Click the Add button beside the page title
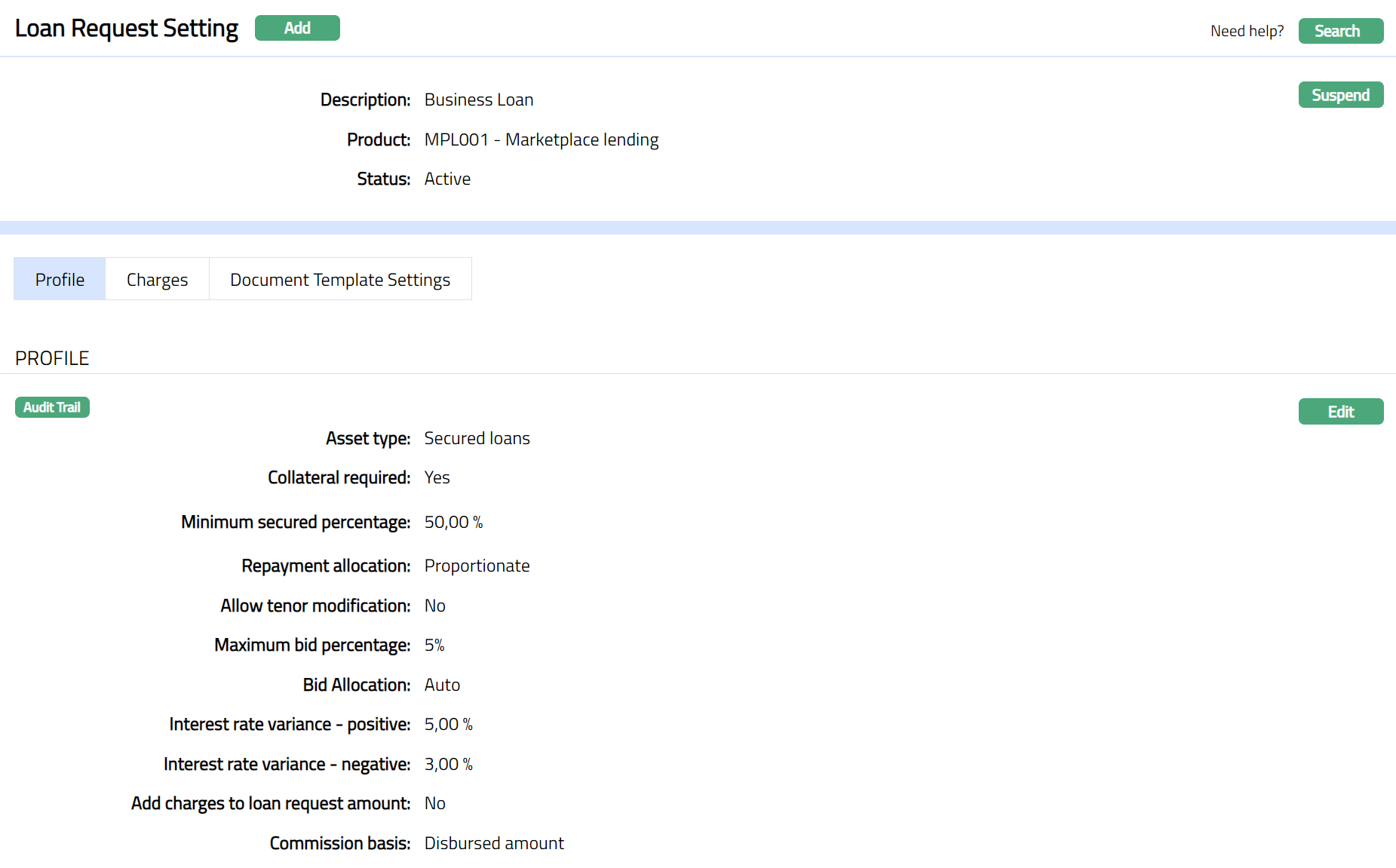The width and height of the screenshot is (1396, 868). (297, 28)
